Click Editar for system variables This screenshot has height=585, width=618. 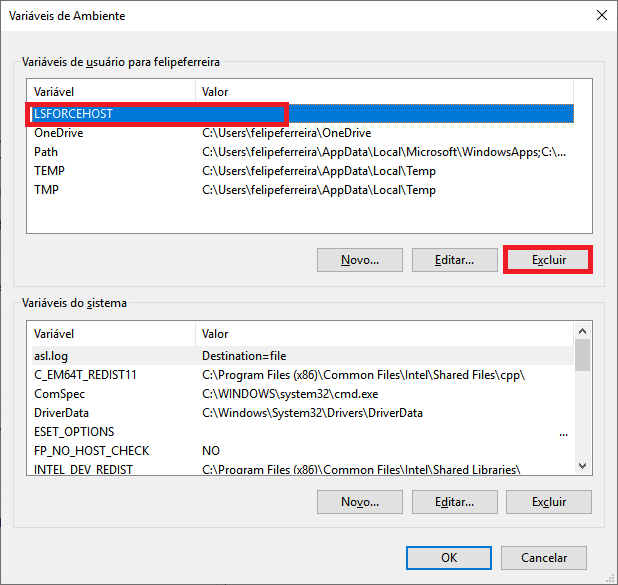coord(454,502)
